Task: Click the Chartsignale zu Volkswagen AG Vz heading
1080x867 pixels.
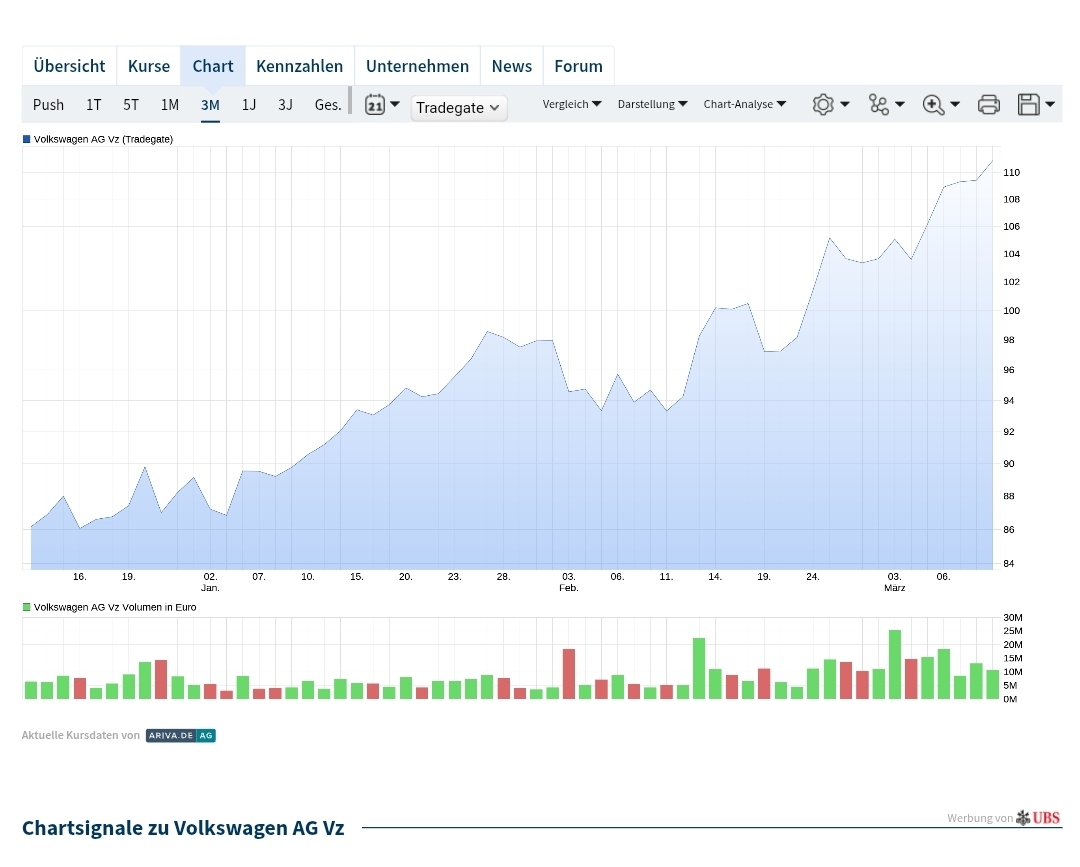Action: coord(183,828)
